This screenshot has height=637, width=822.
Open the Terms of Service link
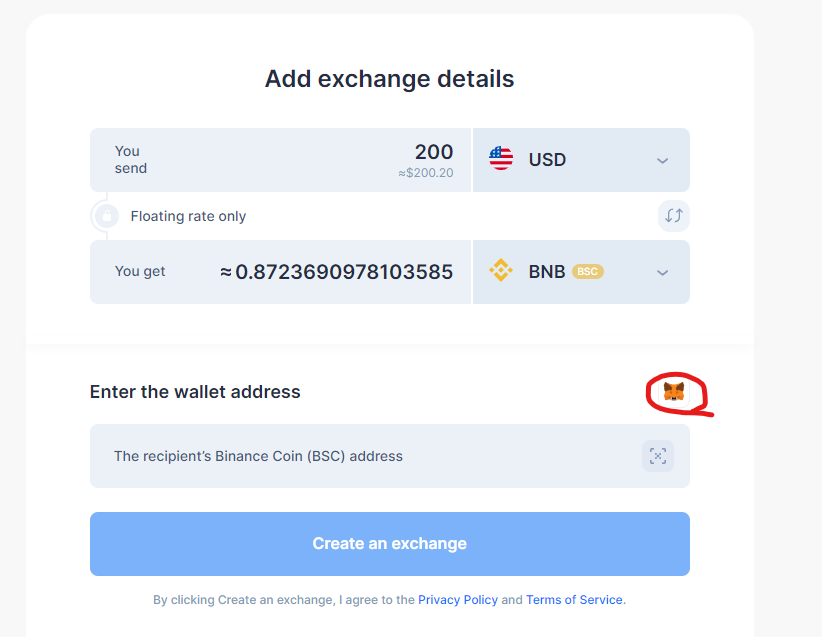[574, 600]
